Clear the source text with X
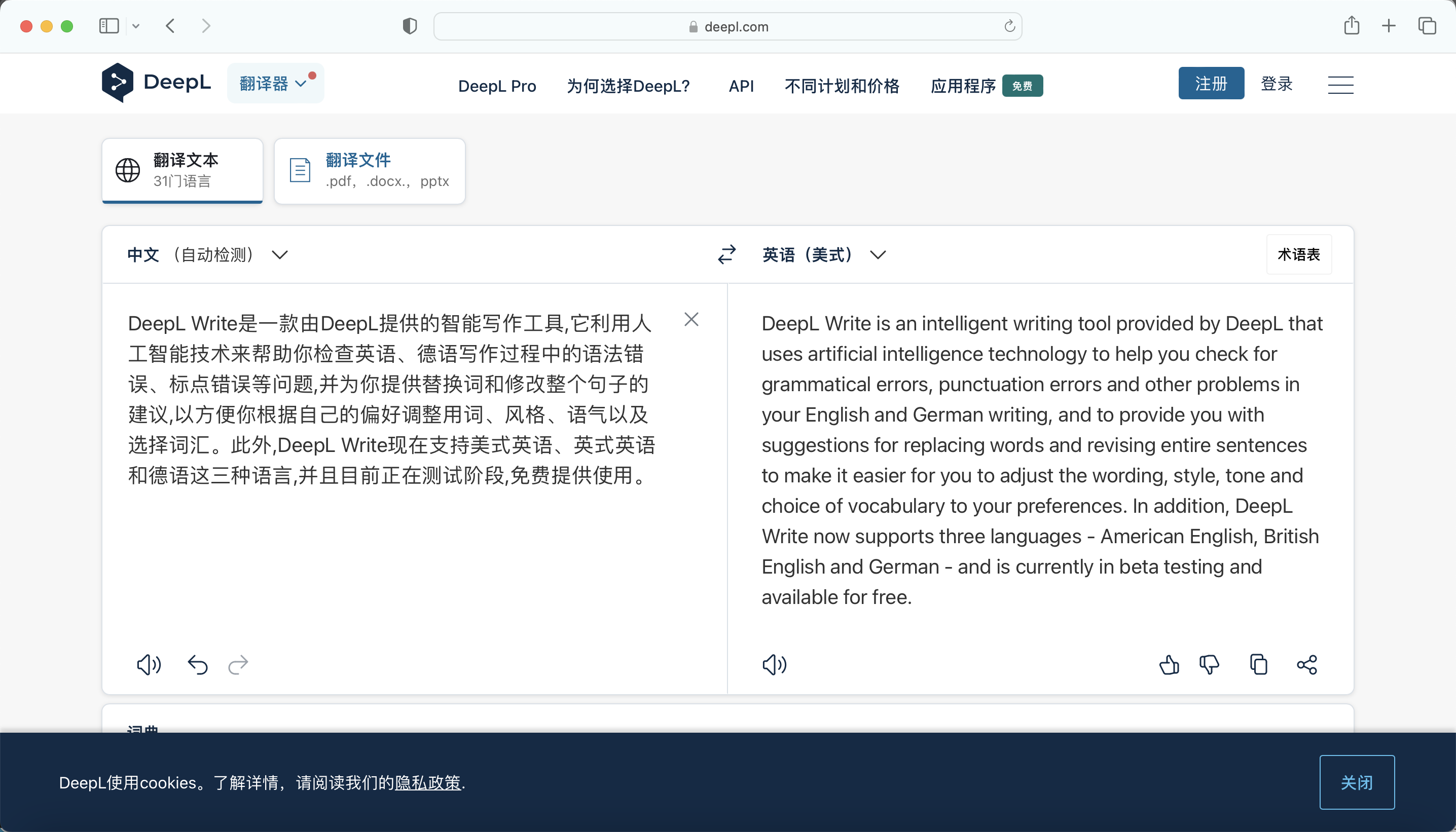The width and height of the screenshot is (1456, 832). point(691,319)
